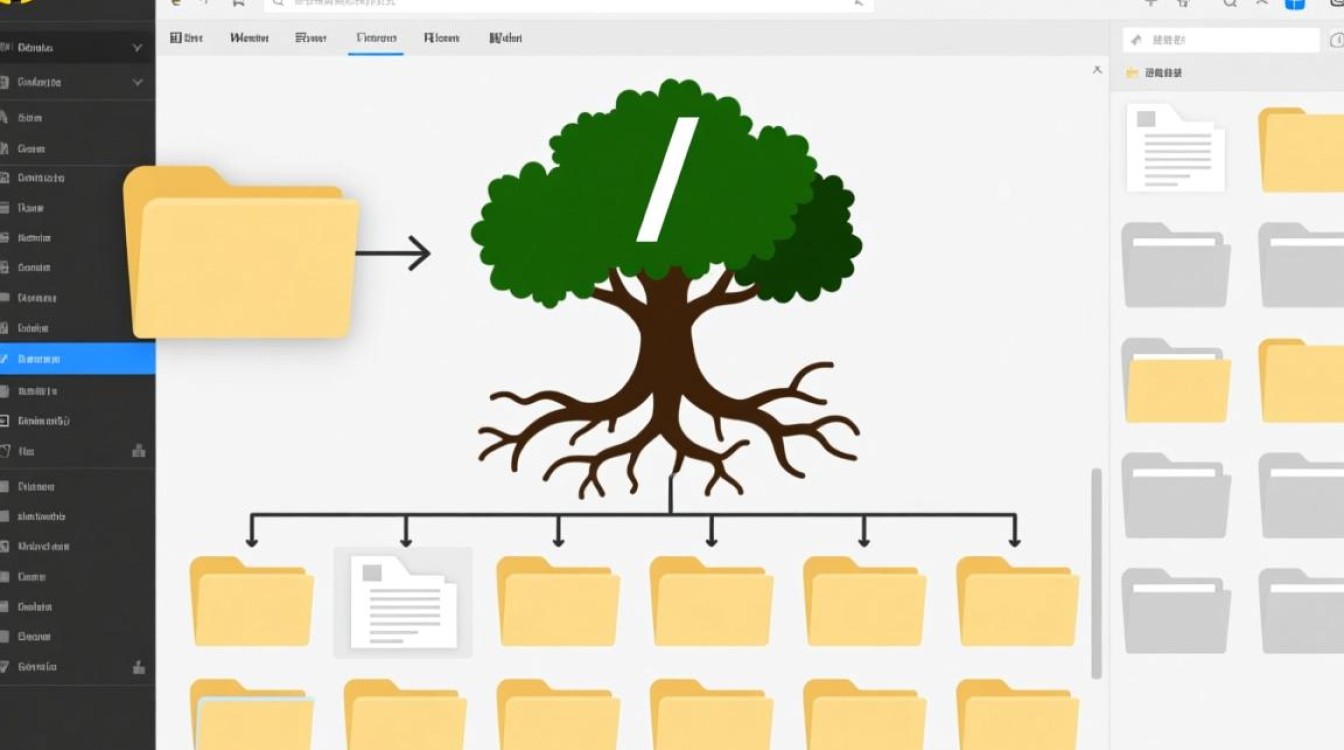Click the network icon in the lowest sidebar row
The image size is (1344, 750).
coord(139,667)
